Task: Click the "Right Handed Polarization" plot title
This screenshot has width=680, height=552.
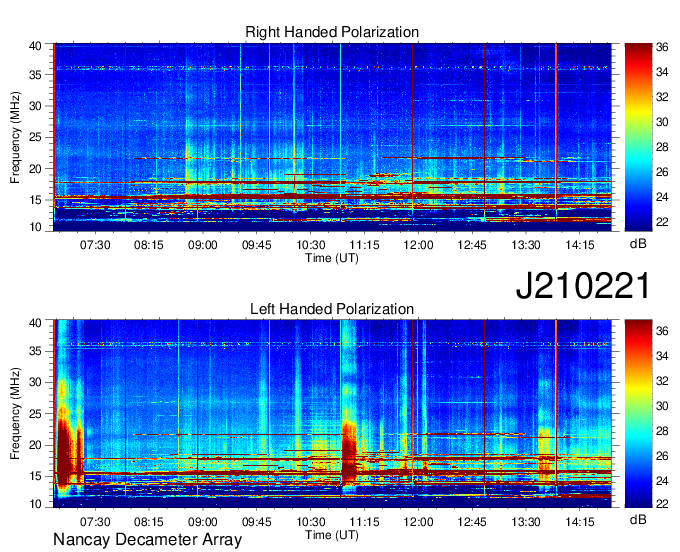Action: tap(332, 32)
